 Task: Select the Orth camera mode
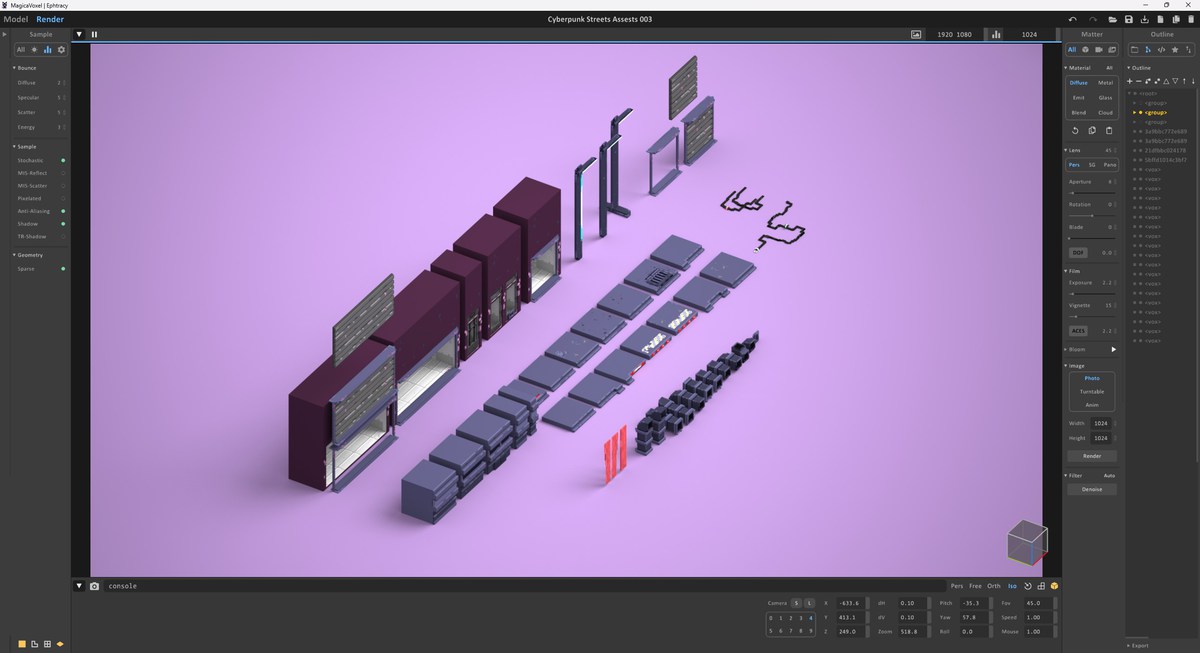point(993,586)
